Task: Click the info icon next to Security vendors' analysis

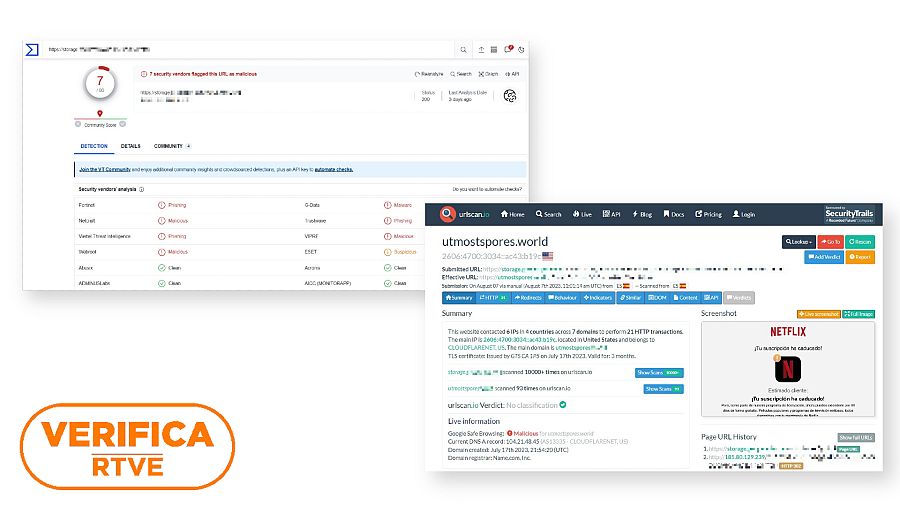Action: click(x=142, y=189)
